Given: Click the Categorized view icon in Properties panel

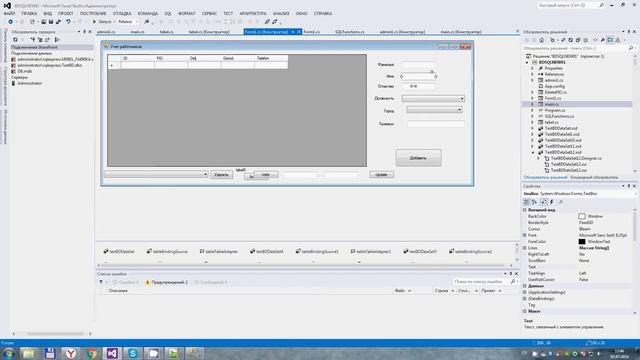Looking at the screenshot, I should pos(527,202).
